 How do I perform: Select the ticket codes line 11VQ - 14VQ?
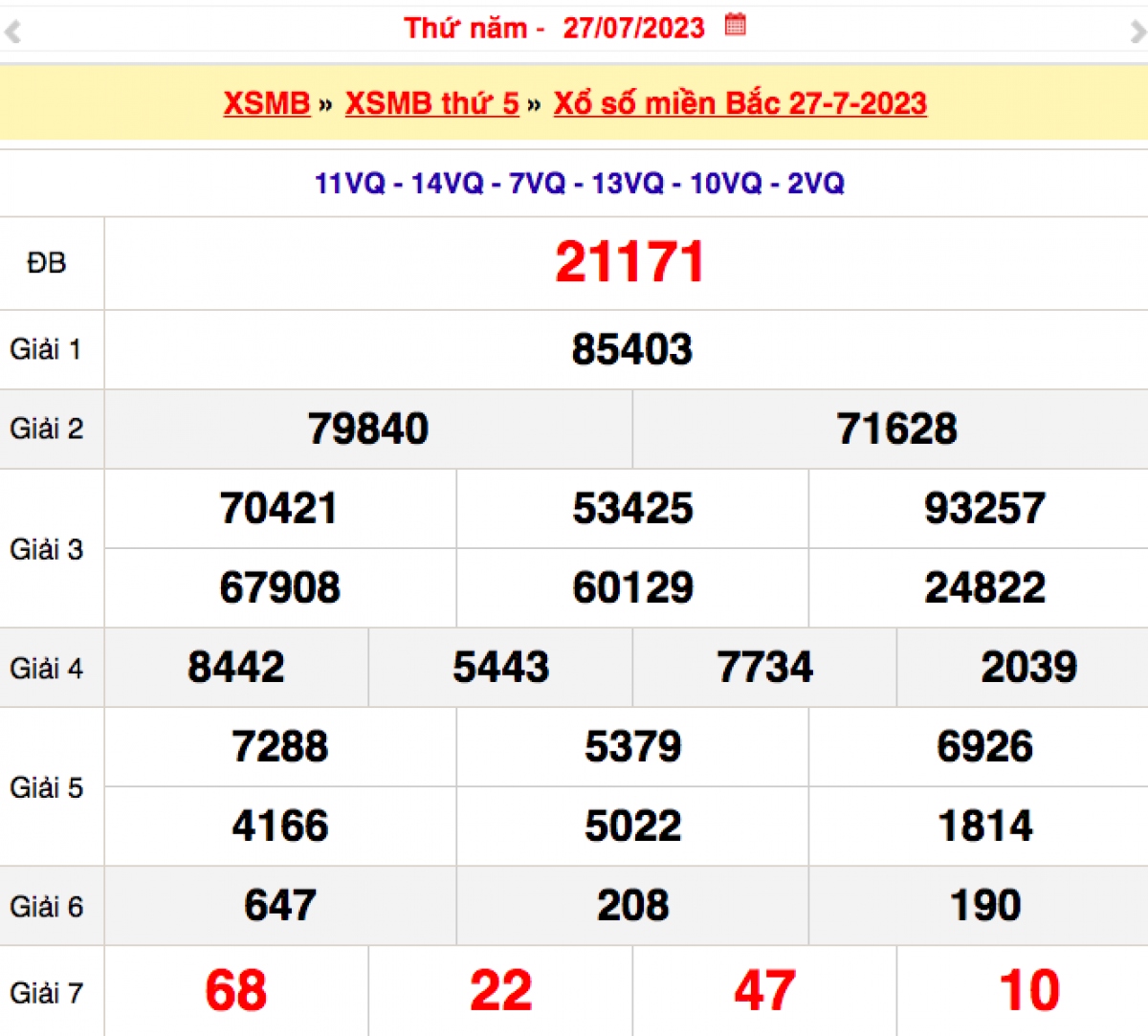click(580, 183)
